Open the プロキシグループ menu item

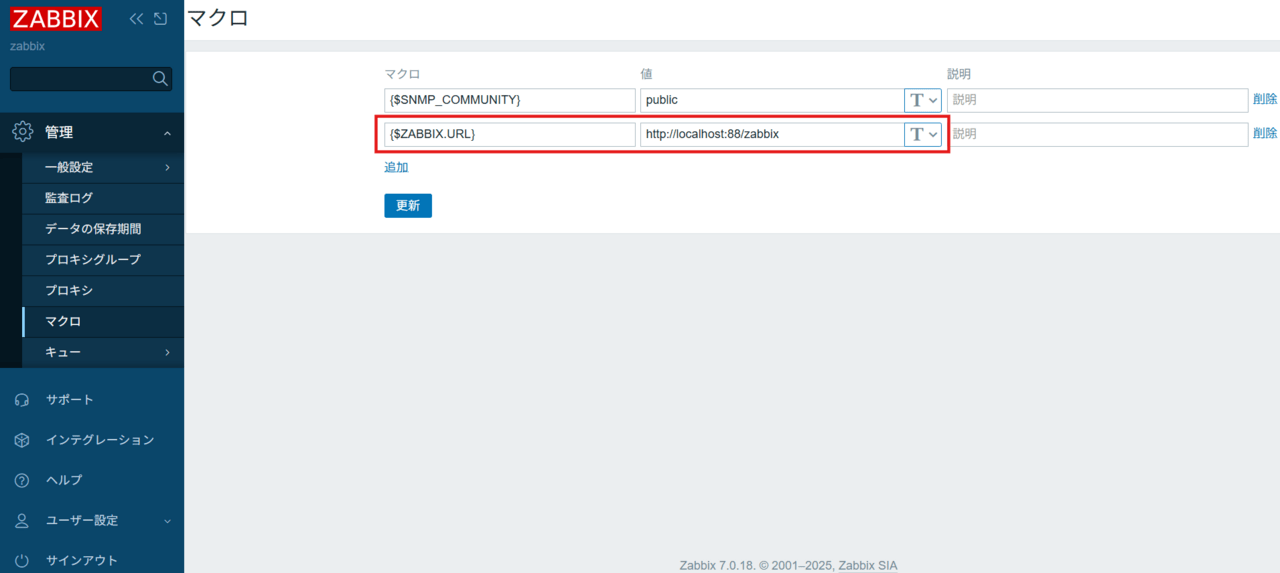(x=93, y=260)
